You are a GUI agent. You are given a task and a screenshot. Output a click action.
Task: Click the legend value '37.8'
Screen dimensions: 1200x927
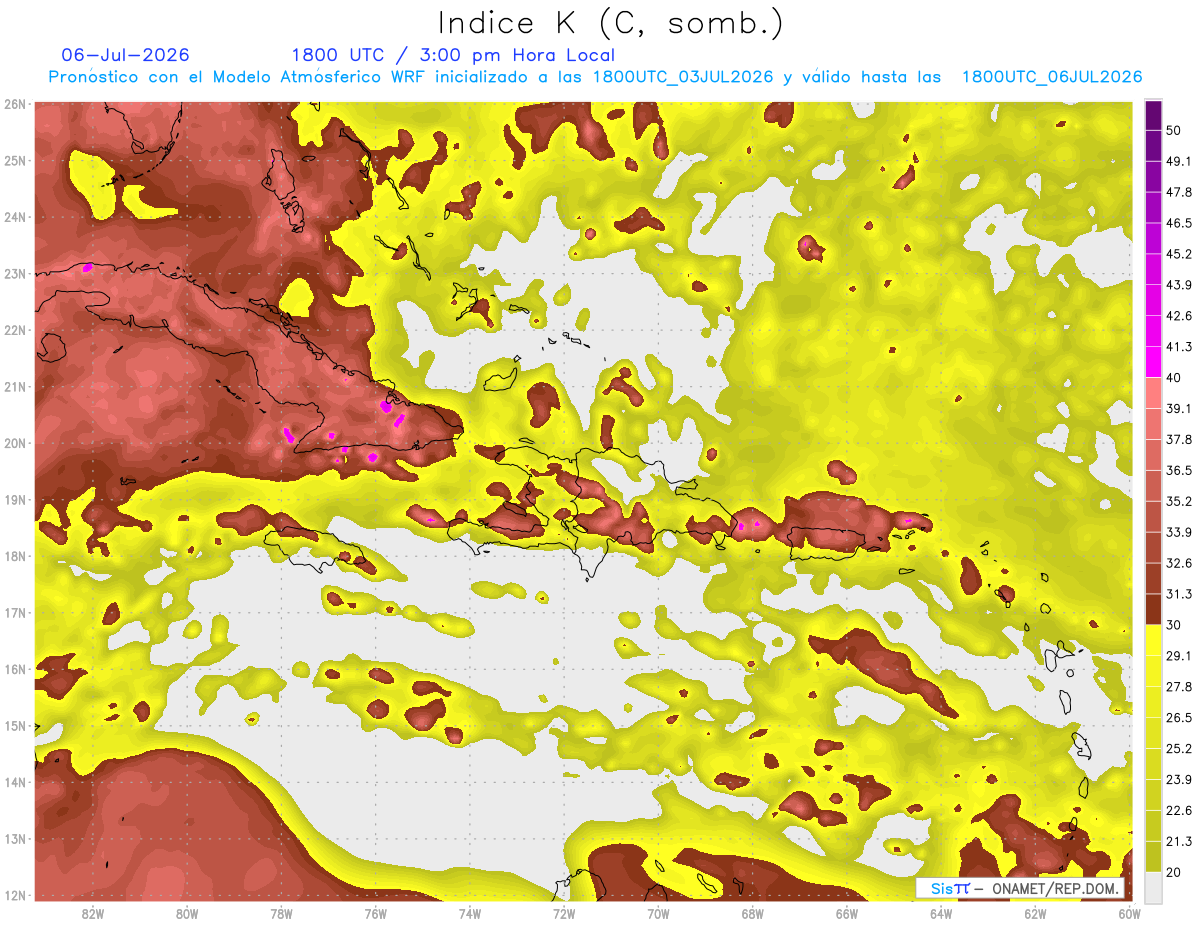pos(1178,439)
